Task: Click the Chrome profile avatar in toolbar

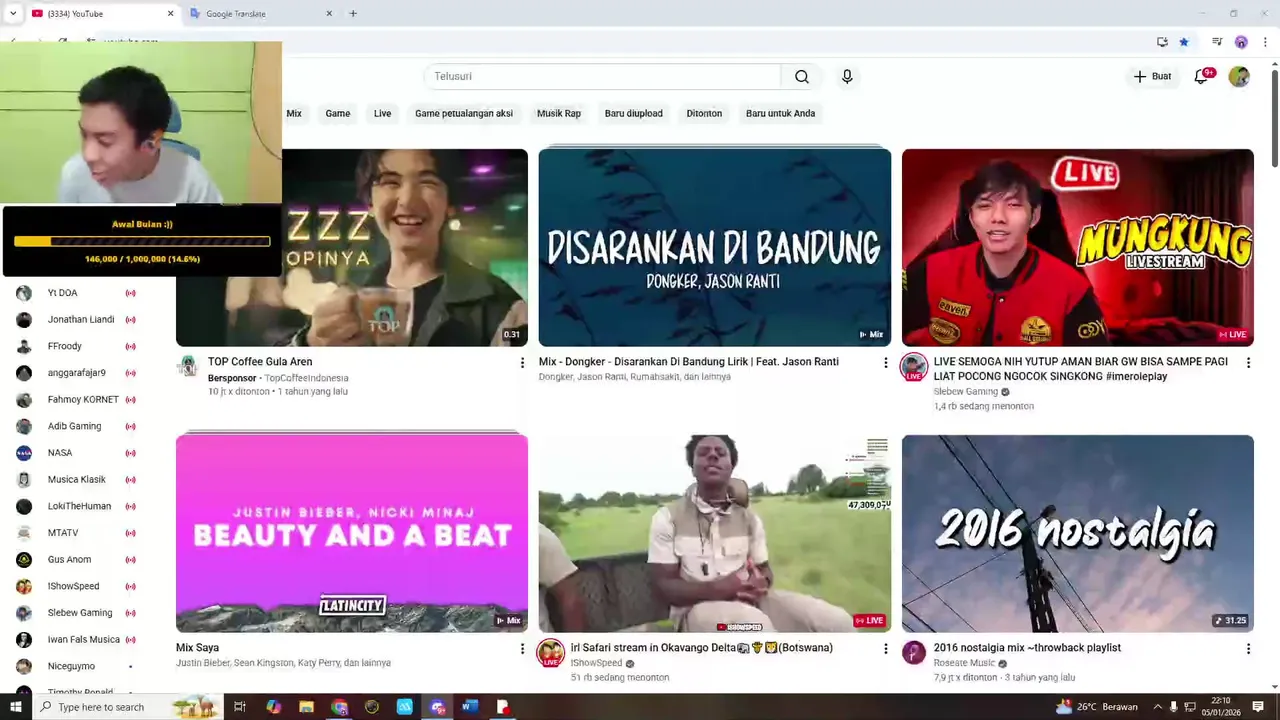Action: pyautogui.click(x=1241, y=42)
